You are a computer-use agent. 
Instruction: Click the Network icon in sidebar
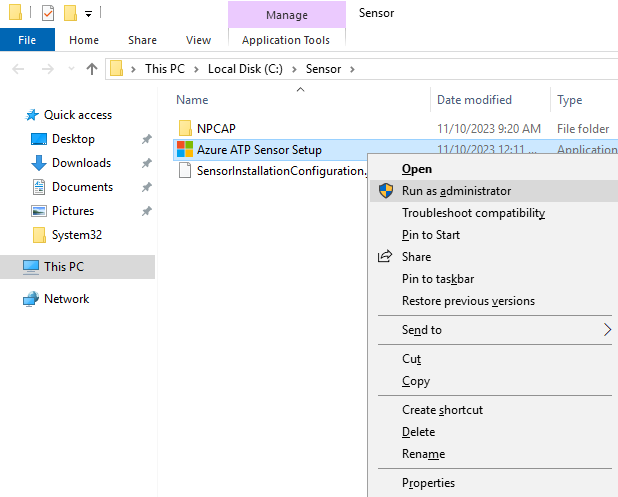point(31,299)
